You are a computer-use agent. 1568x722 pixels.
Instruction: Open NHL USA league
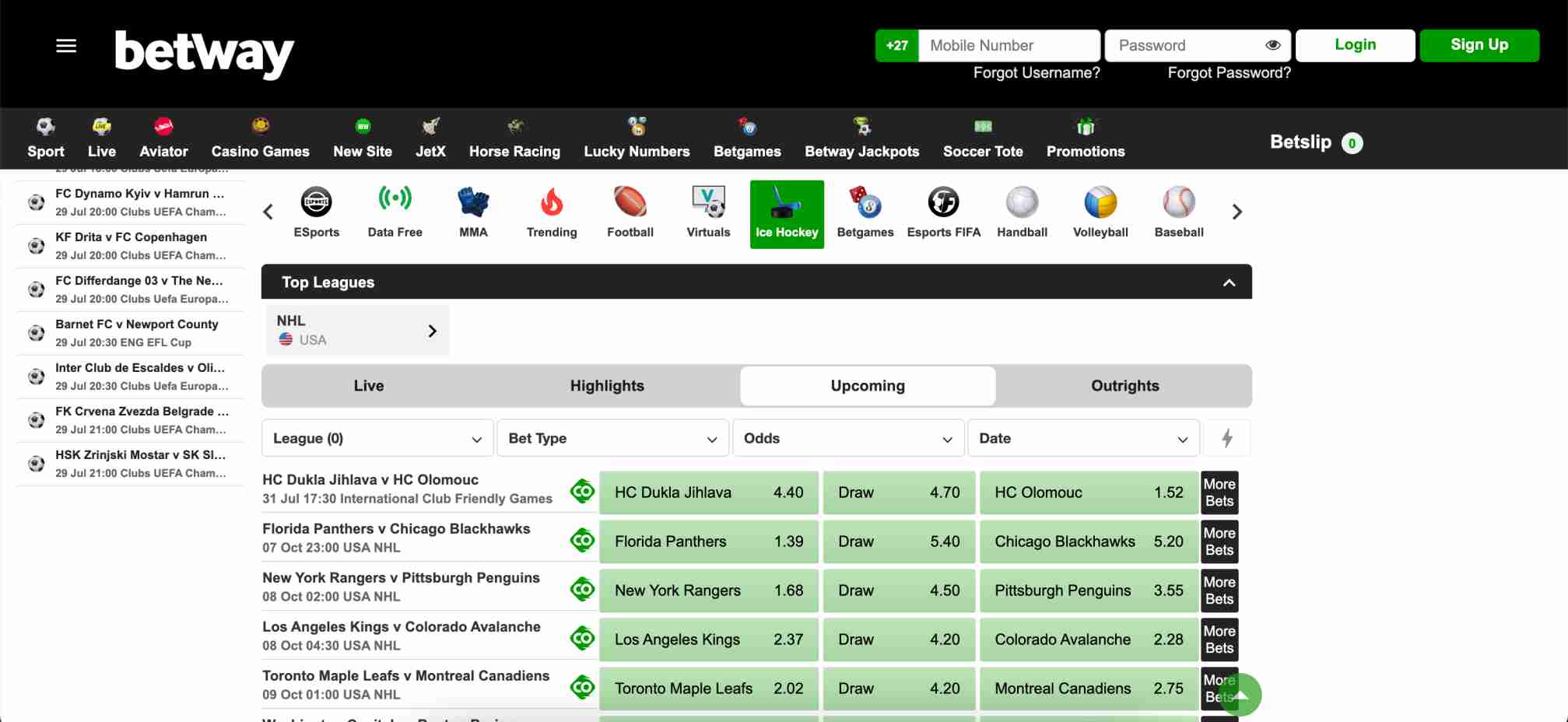tap(357, 330)
